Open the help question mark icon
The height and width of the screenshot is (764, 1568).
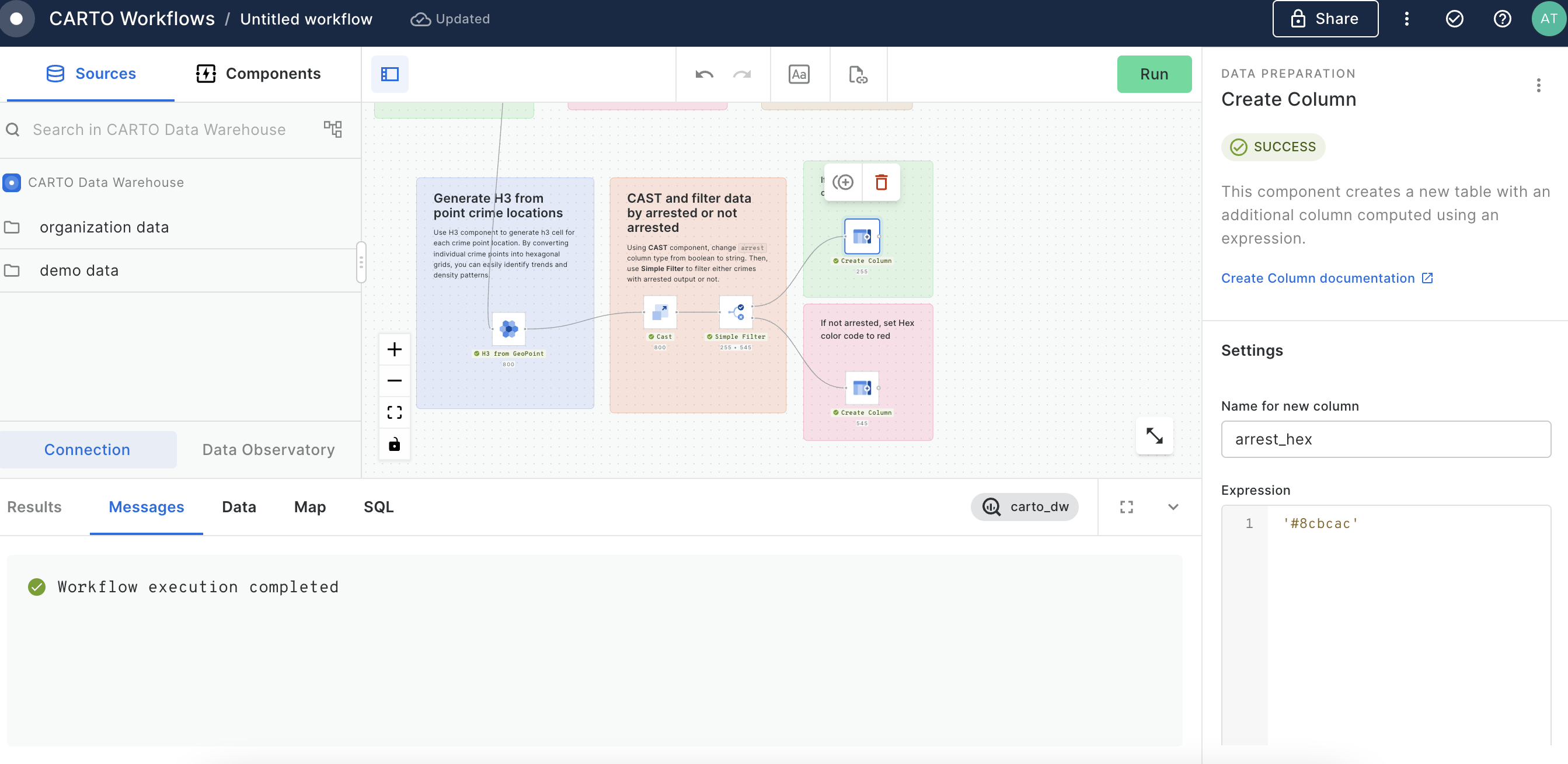pyautogui.click(x=1501, y=19)
